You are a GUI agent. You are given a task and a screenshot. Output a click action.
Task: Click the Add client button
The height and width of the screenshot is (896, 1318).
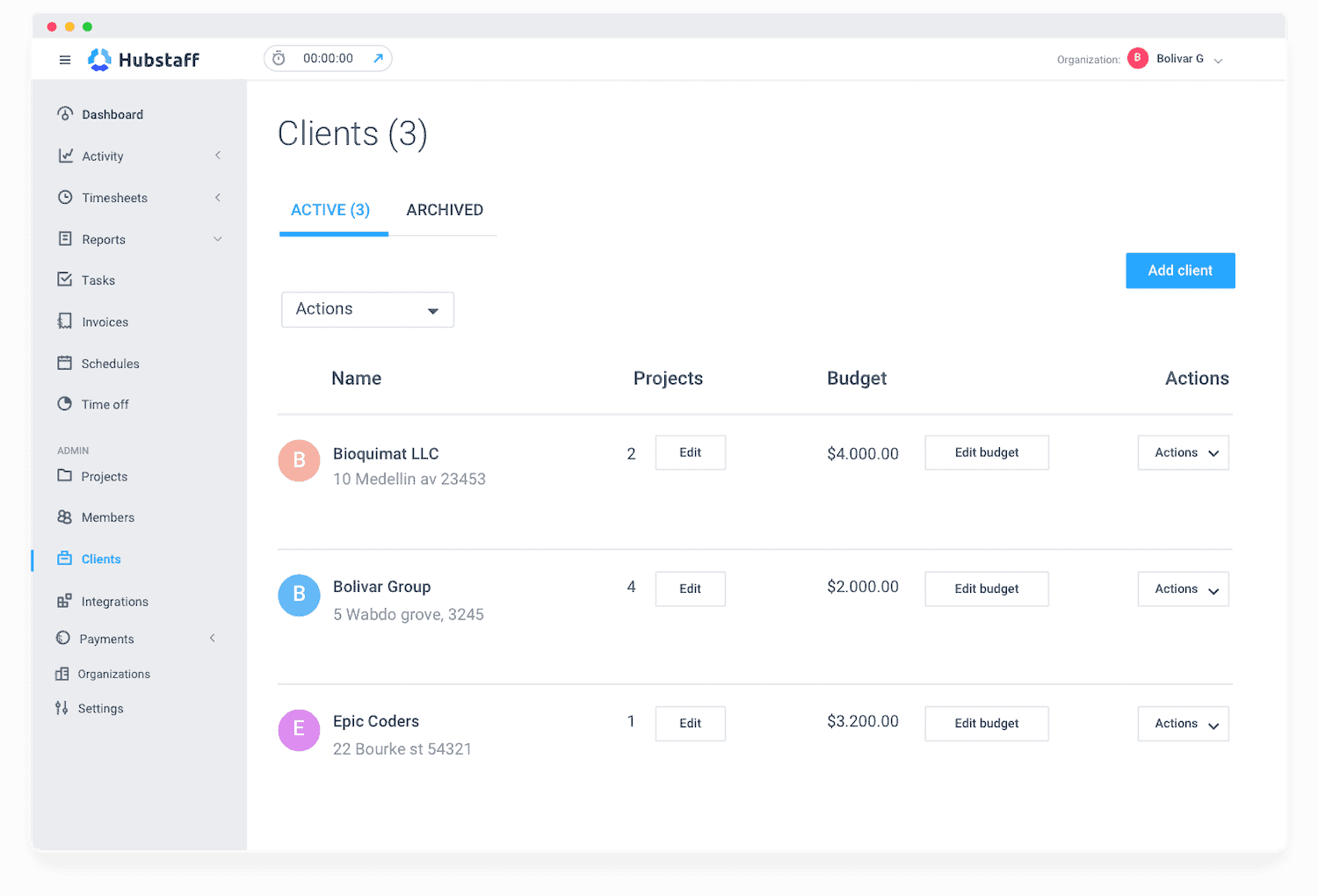coord(1180,271)
